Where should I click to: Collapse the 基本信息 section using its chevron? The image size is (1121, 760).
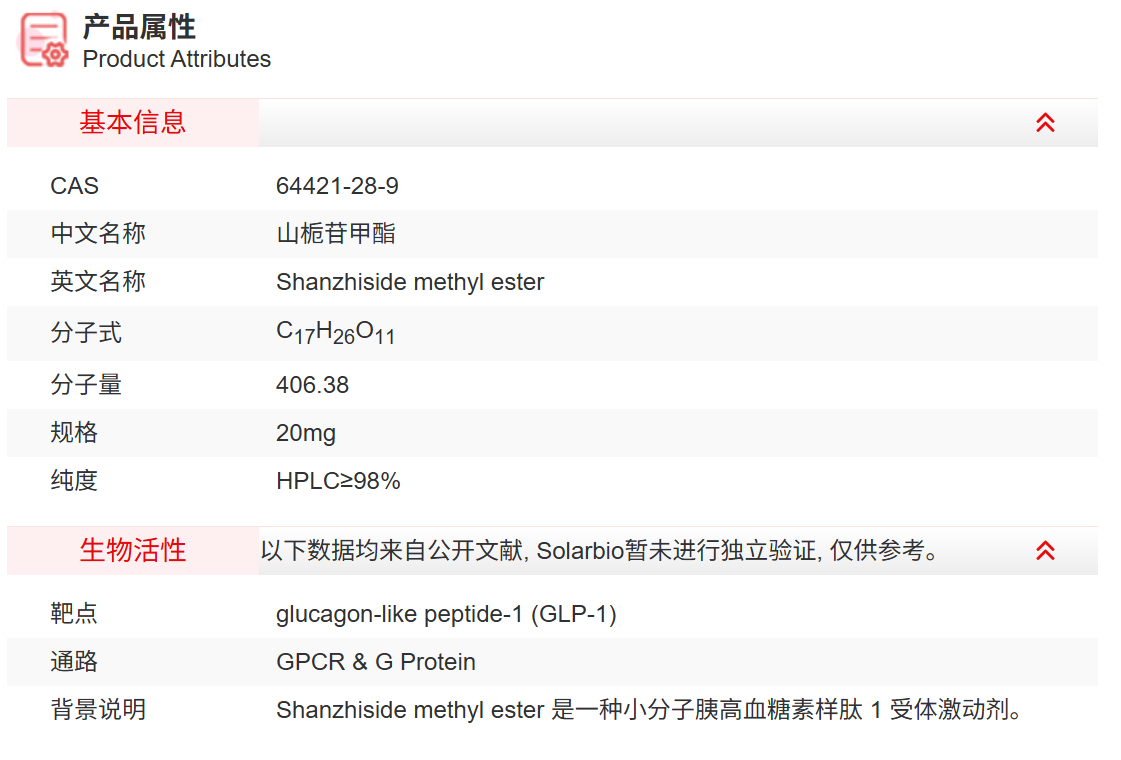[1045, 123]
